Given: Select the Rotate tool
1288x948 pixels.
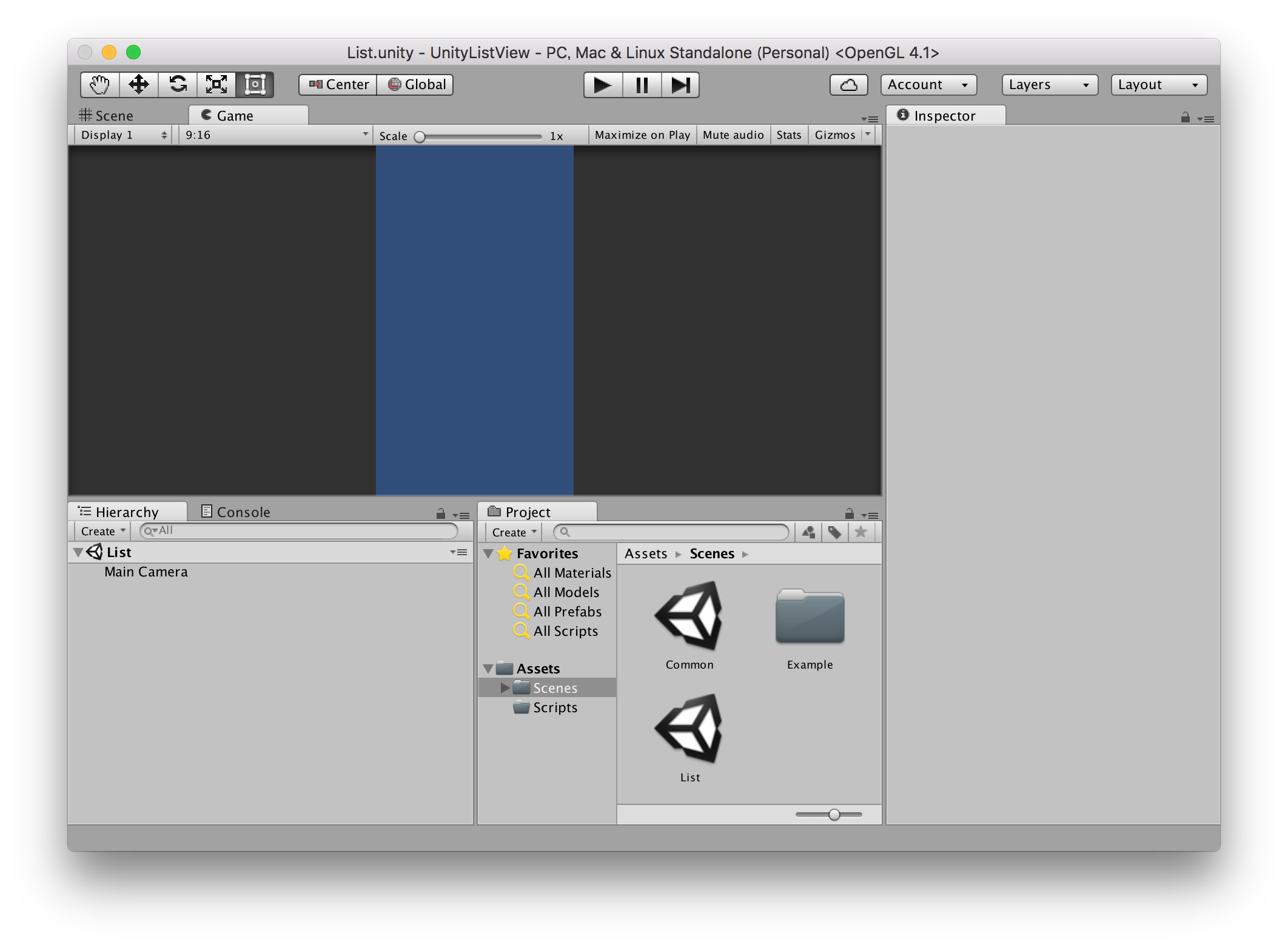Looking at the screenshot, I should (178, 85).
